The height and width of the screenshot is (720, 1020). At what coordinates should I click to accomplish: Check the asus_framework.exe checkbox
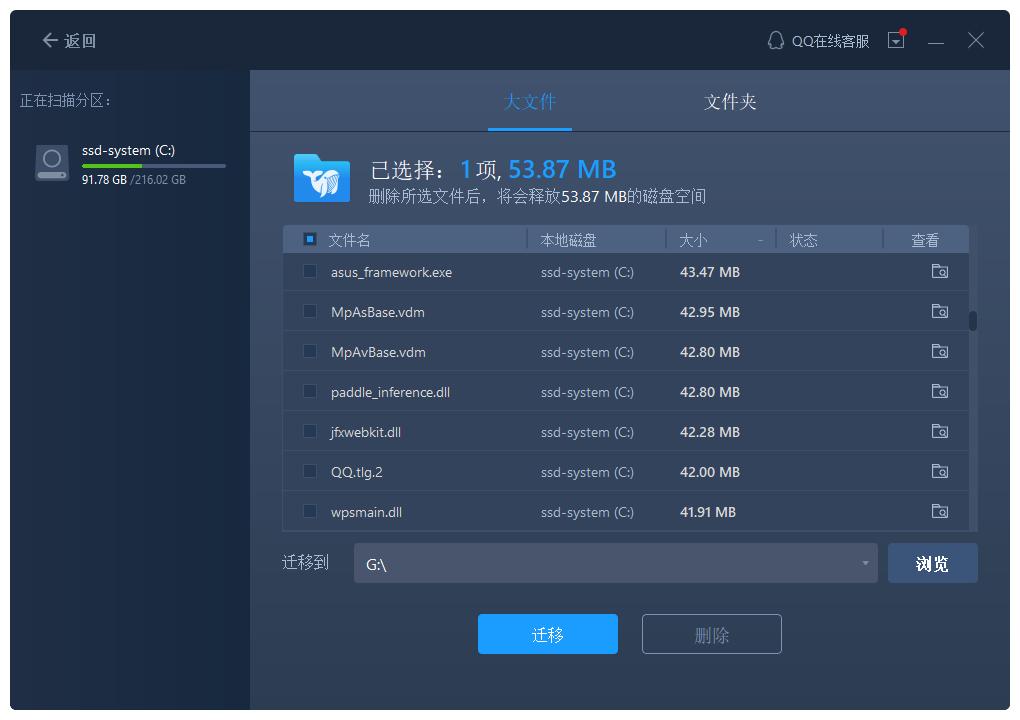(x=310, y=272)
